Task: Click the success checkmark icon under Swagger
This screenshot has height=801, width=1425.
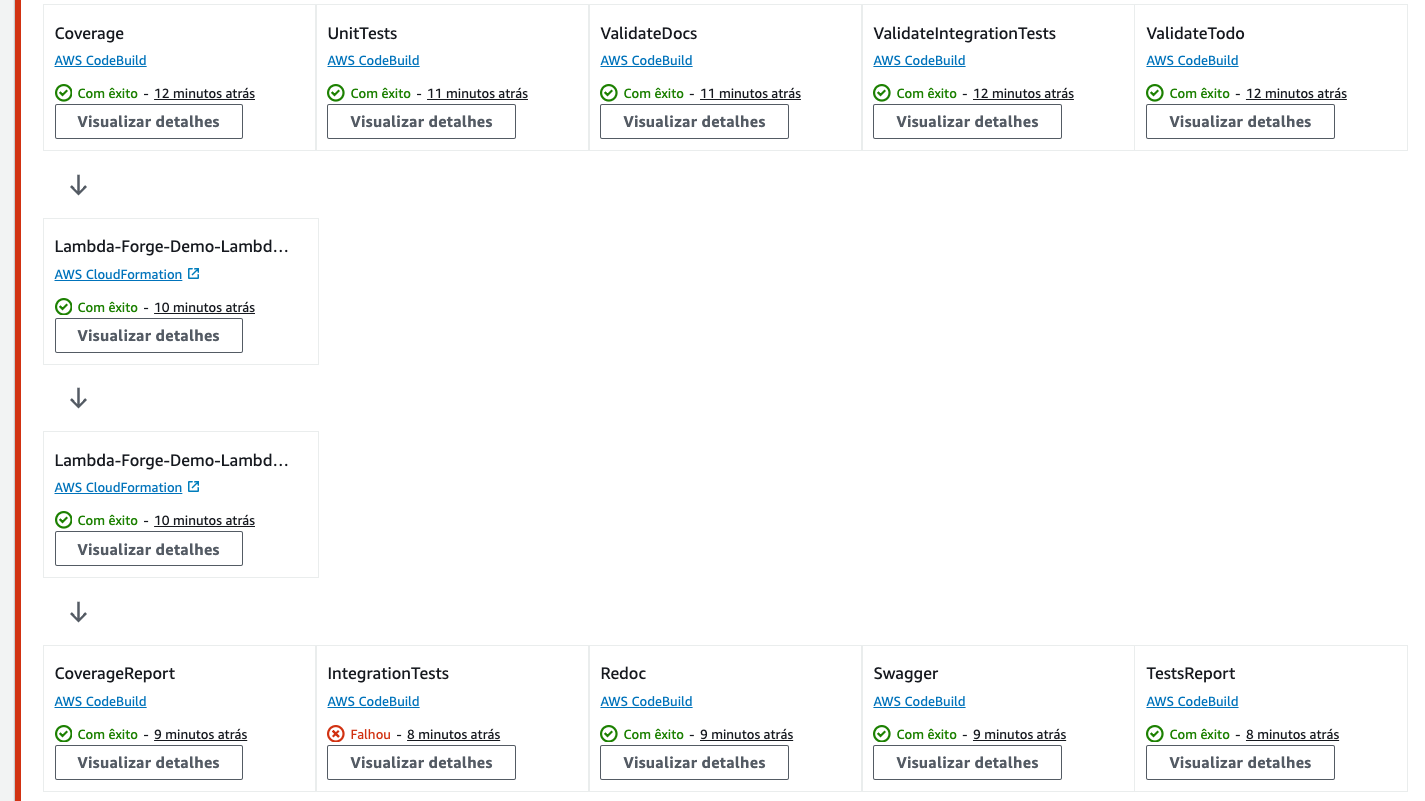Action: pyautogui.click(x=882, y=734)
